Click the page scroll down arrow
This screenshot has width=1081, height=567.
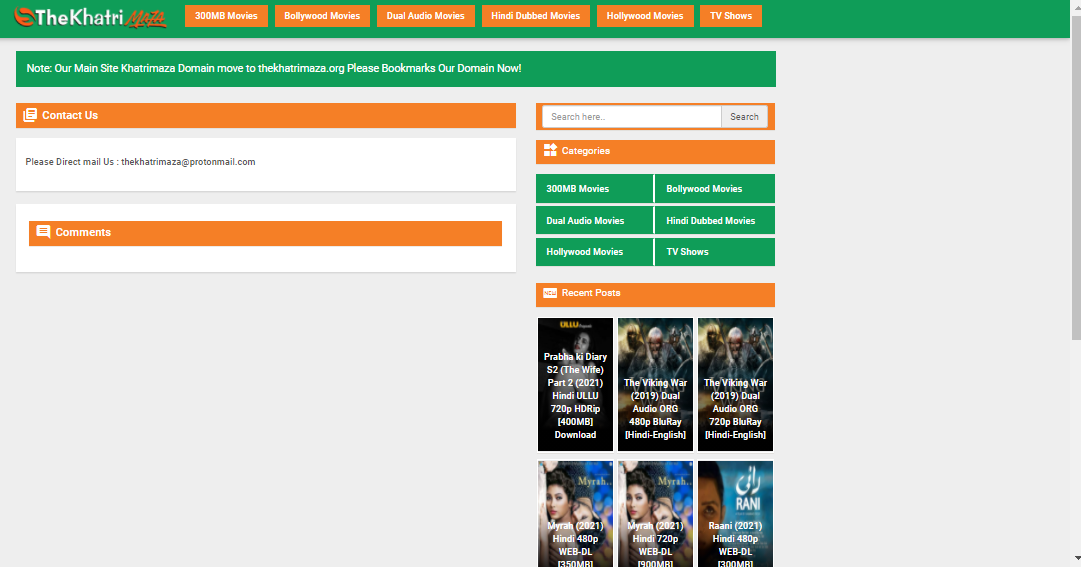pyautogui.click(x=1075, y=559)
